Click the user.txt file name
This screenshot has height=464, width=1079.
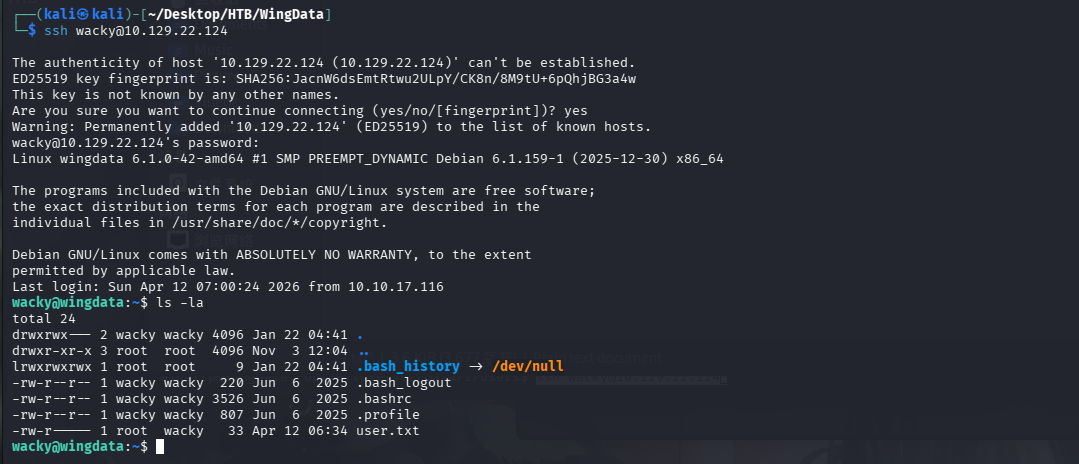click(x=388, y=430)
